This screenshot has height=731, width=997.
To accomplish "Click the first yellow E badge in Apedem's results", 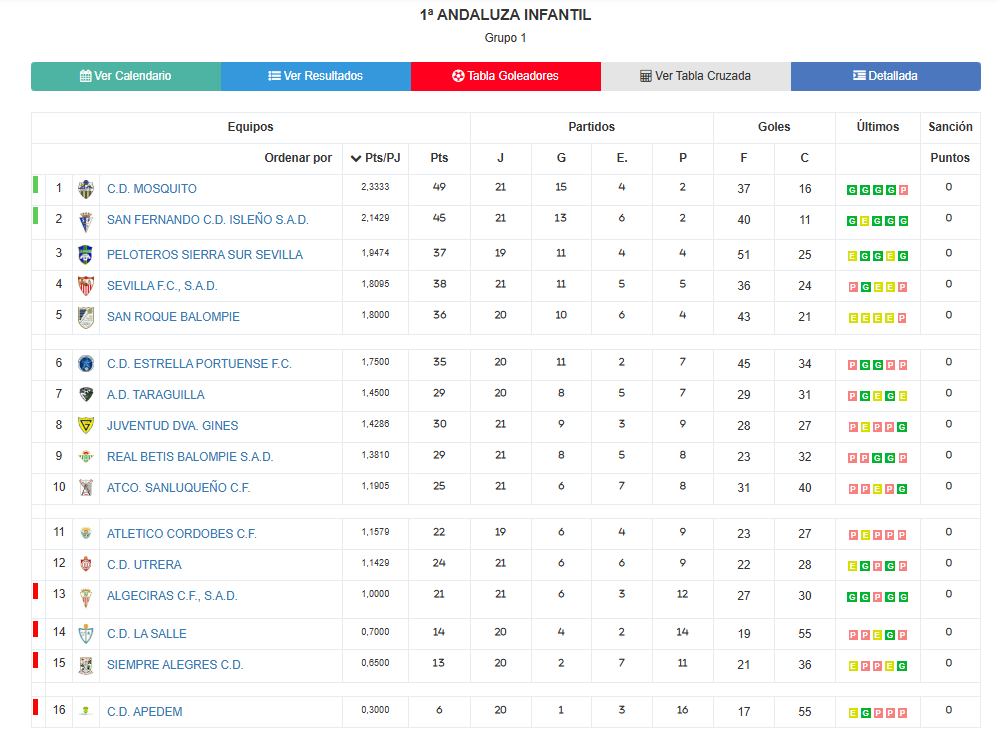I will (853, 713).
